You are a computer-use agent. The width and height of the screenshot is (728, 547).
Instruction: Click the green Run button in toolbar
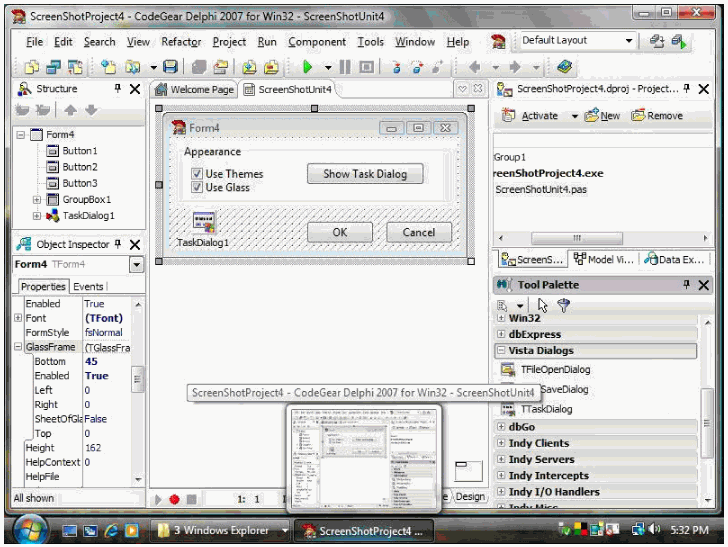pyautogui.click(x=307, y=67)
